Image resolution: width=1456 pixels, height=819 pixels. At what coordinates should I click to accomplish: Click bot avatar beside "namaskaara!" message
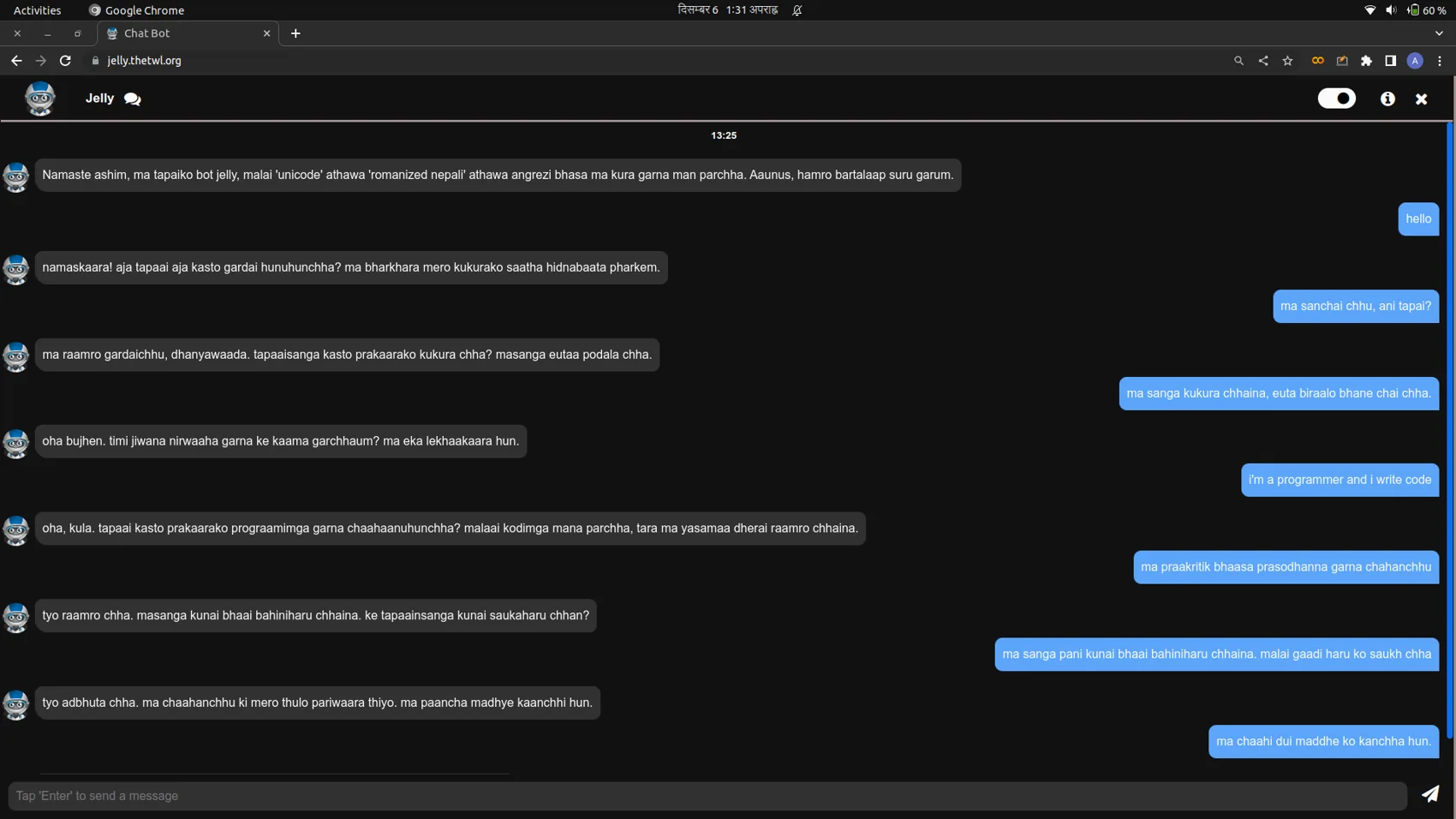pyautogui.click(x=16, y=269)
